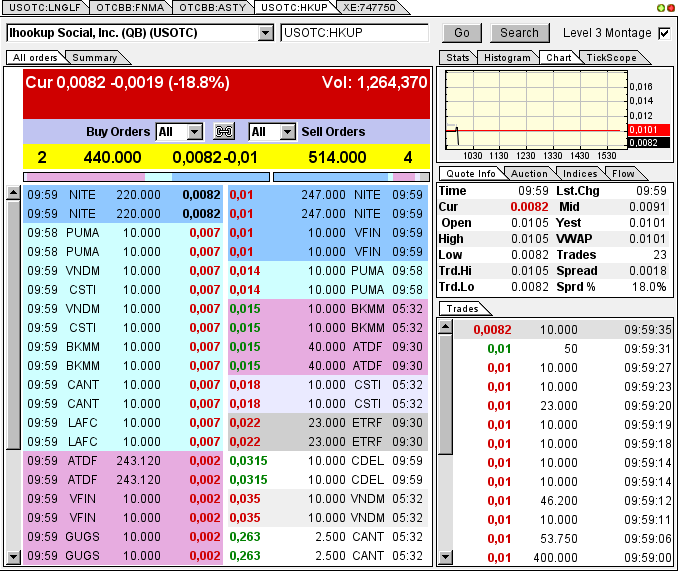
Task: Click the USOTC:HKUP symbol input field
Action: (354, 33)
